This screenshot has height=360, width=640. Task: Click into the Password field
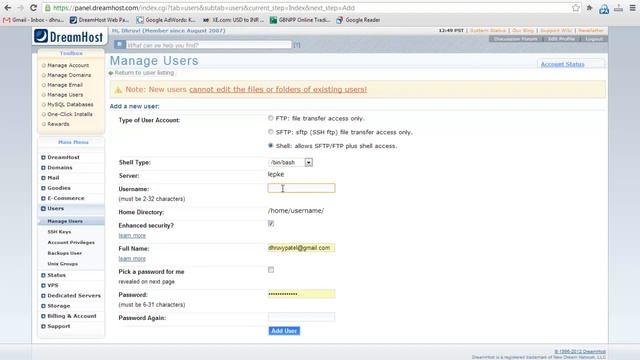(301, 294)
